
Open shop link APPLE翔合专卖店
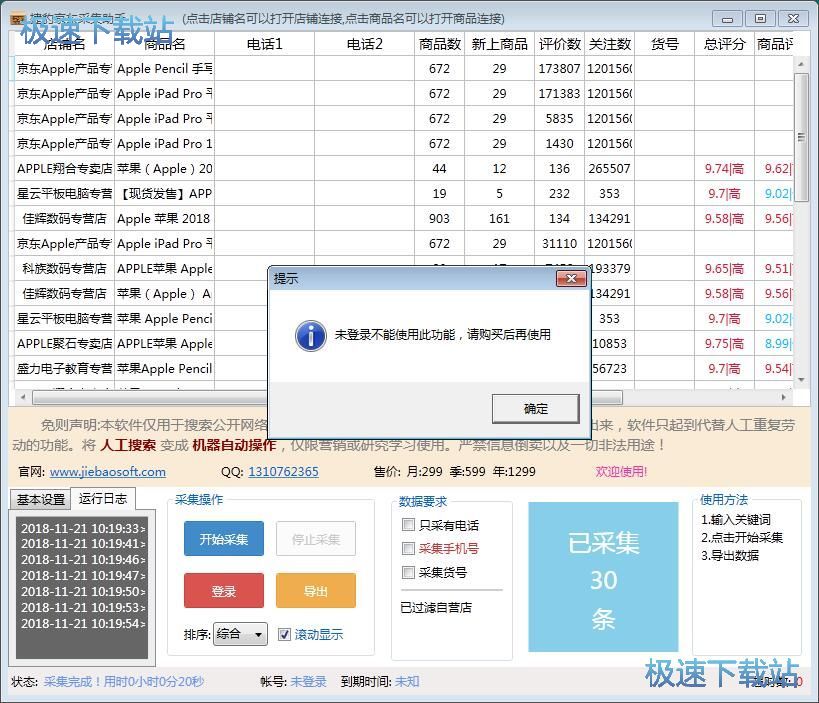pos(64,169)
